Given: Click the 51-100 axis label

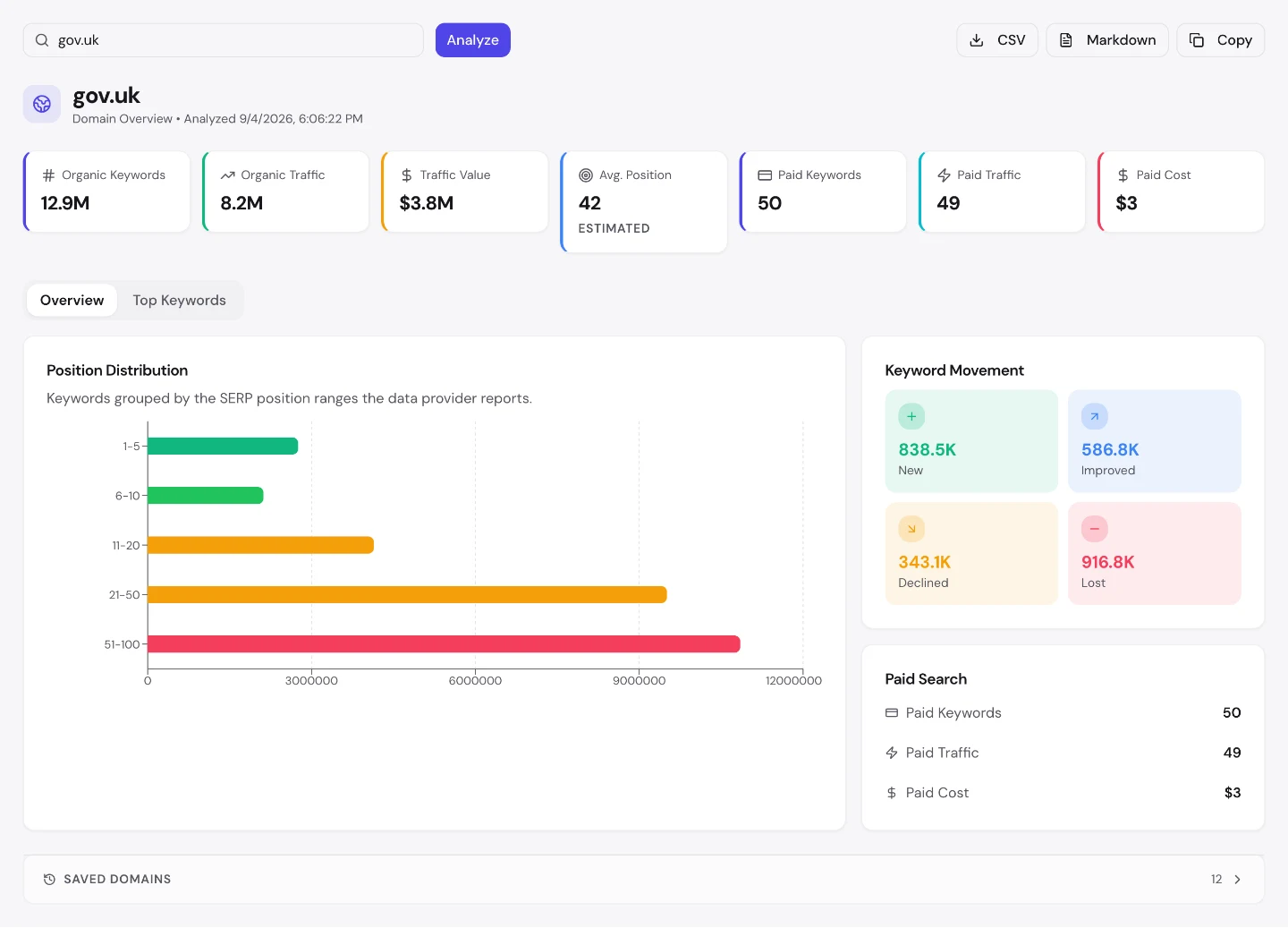Looking at the screenshot, I should [123, 644].
